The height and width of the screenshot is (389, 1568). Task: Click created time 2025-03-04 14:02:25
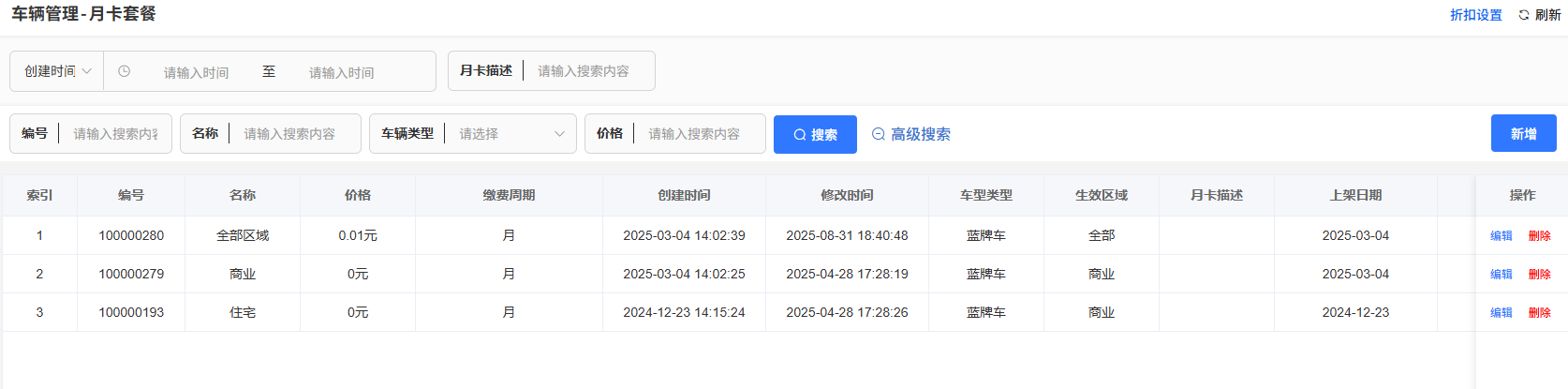coord(684,274)
